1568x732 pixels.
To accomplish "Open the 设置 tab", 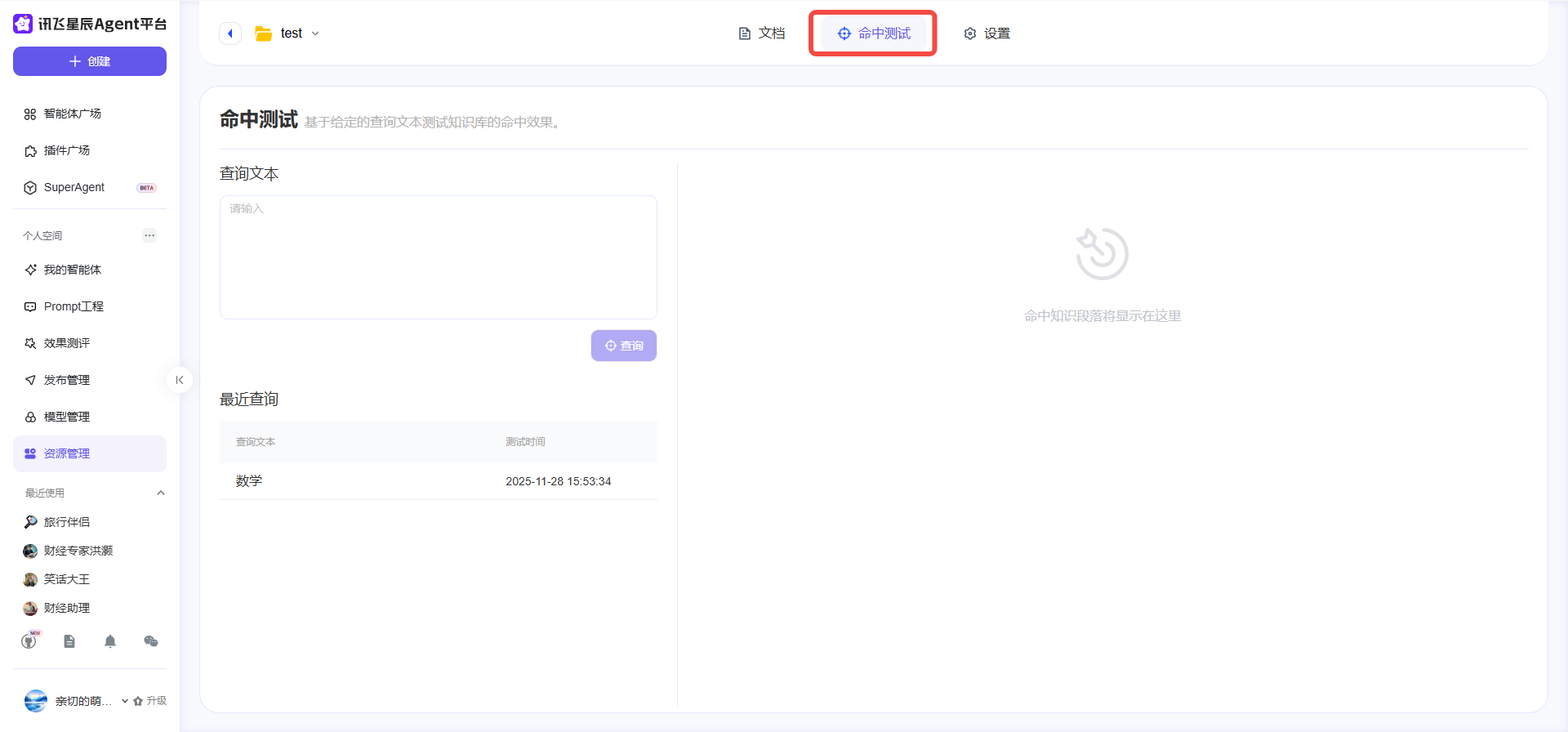I will tap(987, 33).
